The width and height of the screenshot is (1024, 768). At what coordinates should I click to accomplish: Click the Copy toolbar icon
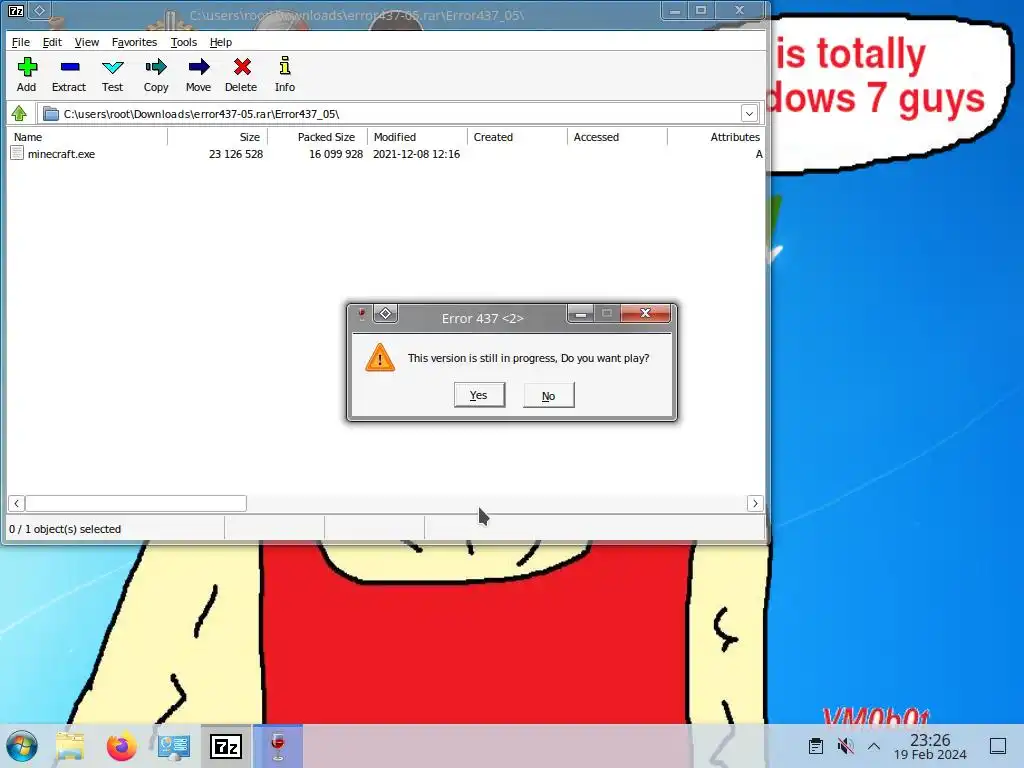coord(156,74)
